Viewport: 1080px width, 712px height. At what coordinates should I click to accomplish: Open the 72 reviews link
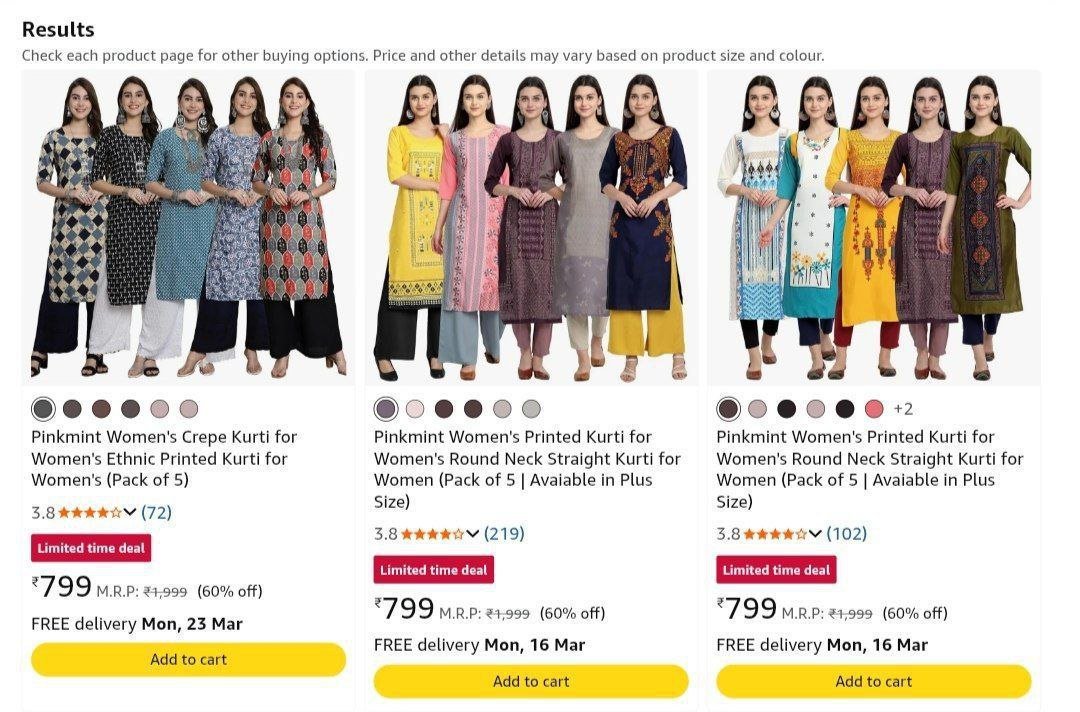[x=156, y=513]
